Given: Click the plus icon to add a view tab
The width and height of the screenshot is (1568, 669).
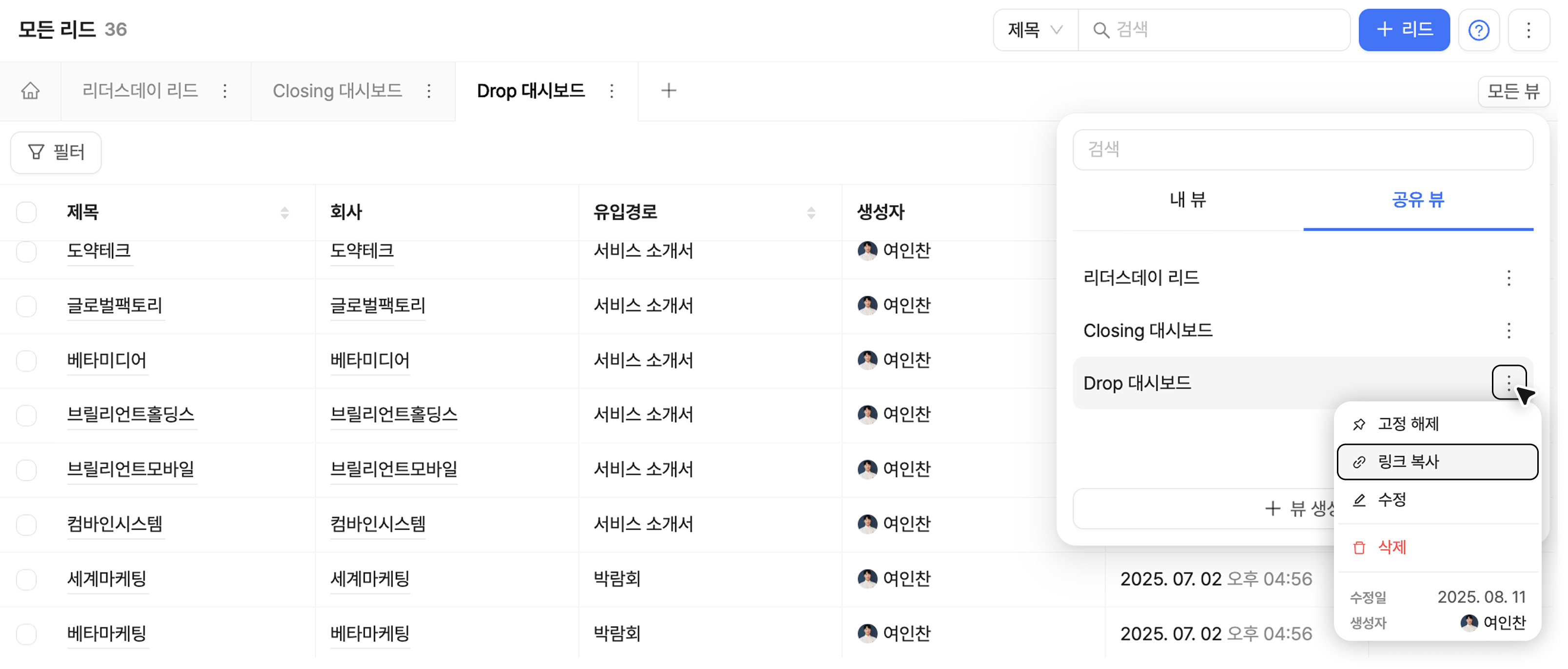Looking at the screenshot, I should 668,91.
